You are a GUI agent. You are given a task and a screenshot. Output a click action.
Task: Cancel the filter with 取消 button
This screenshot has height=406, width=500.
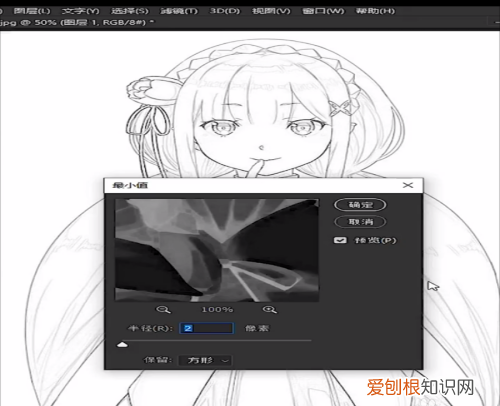(x=360, y=222)
